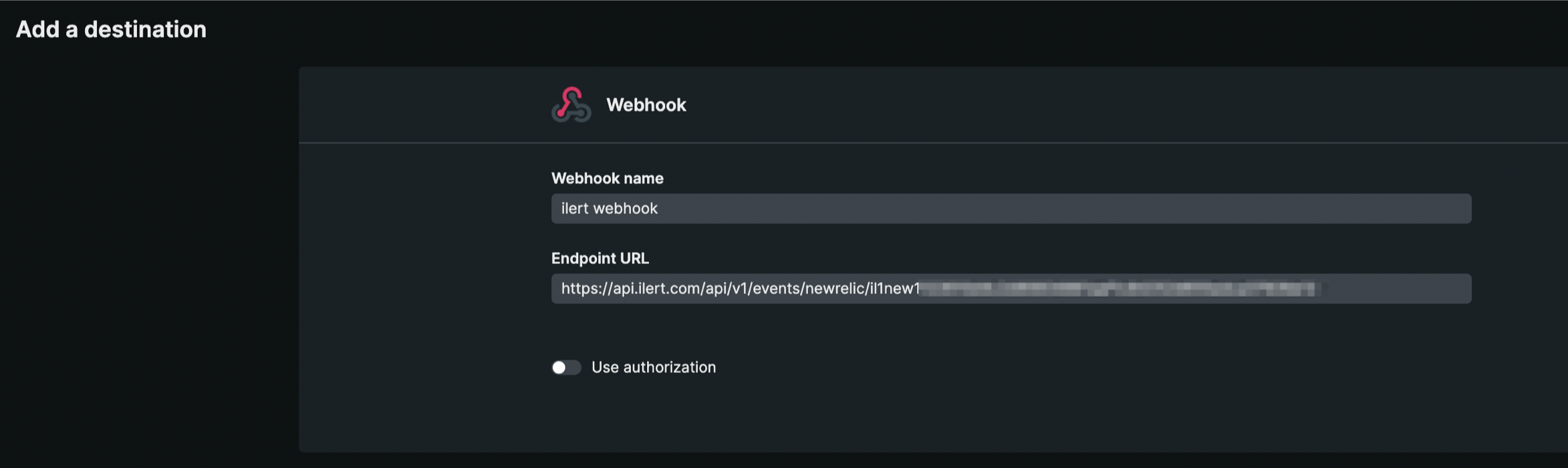
Task: Click the "ilert webhook" text in name field
Action: pos(609,209)
